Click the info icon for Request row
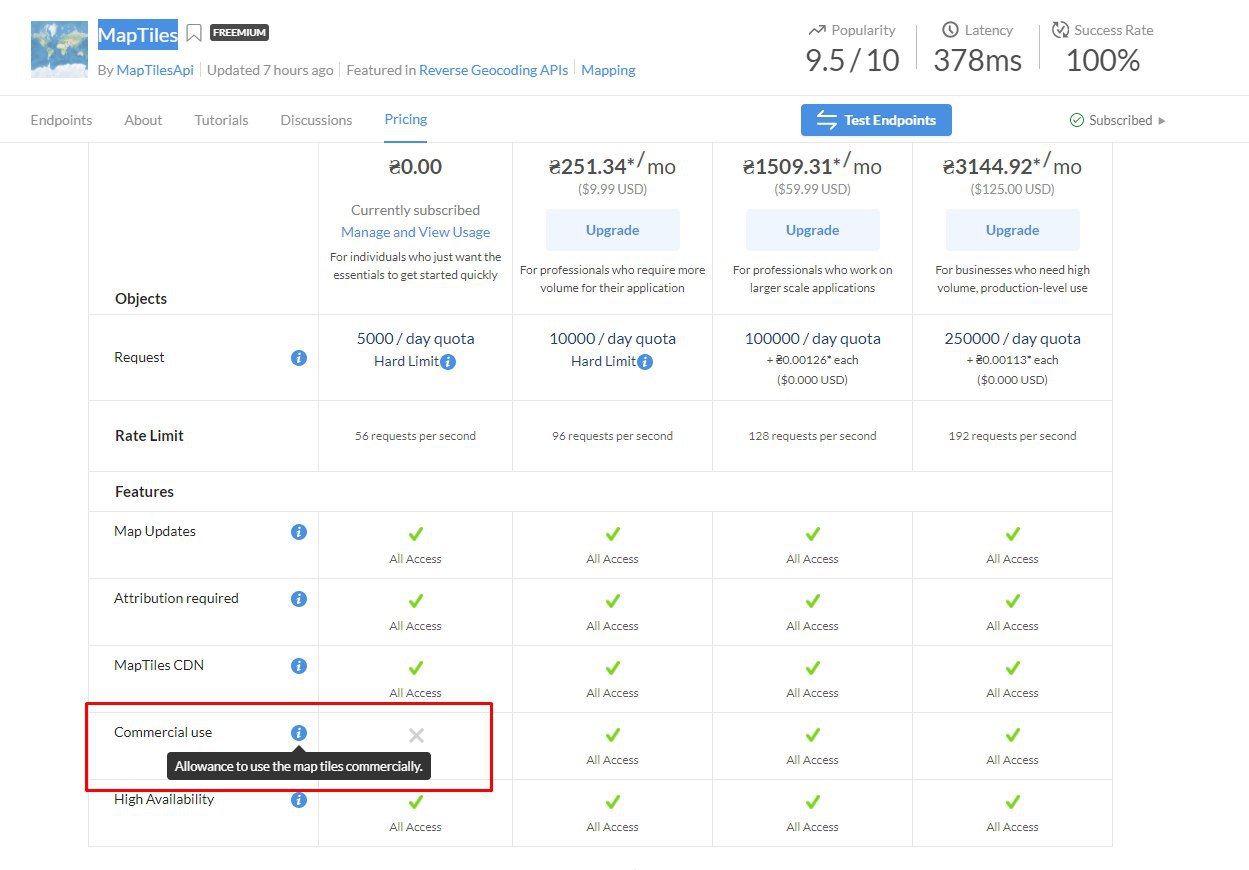The image size is (1249, 870). [x=298, y=358]
